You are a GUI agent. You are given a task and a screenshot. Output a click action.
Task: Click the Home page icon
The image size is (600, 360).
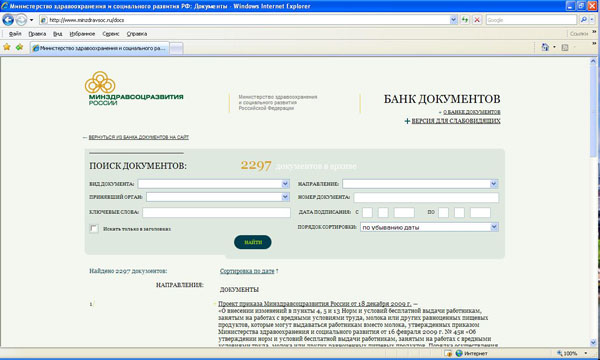[545, 47]
